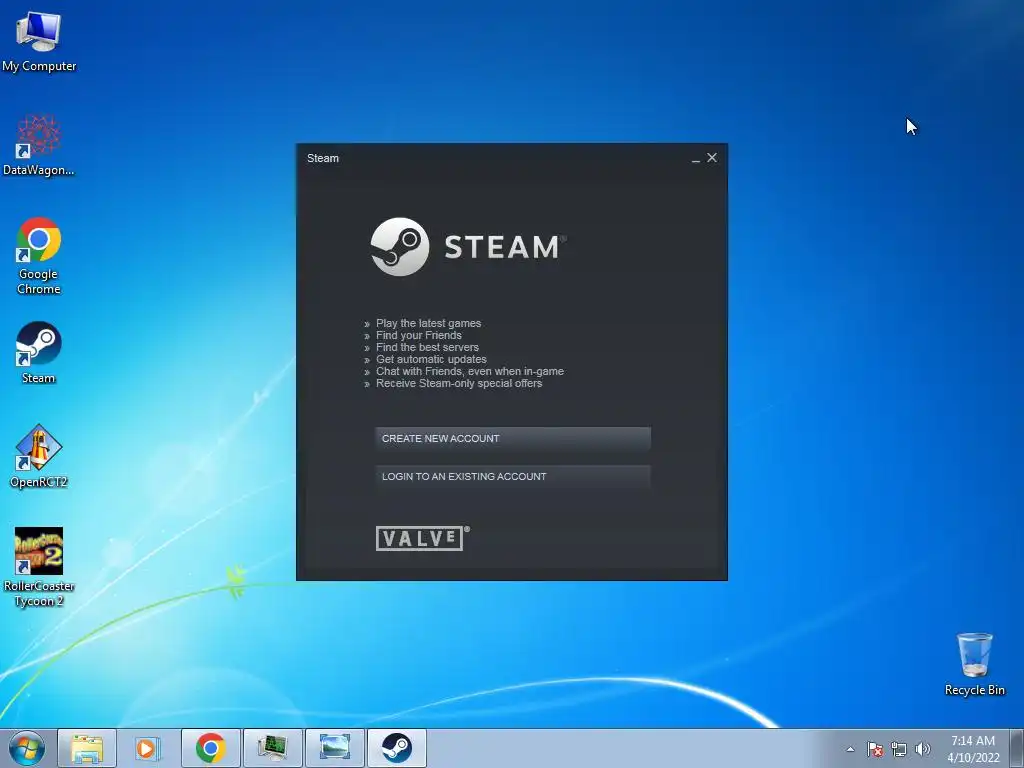Image resolution: width=1024 pixels, height=768 pixels.
Task: Click the Steam window title text
Action: pos(323,158)
